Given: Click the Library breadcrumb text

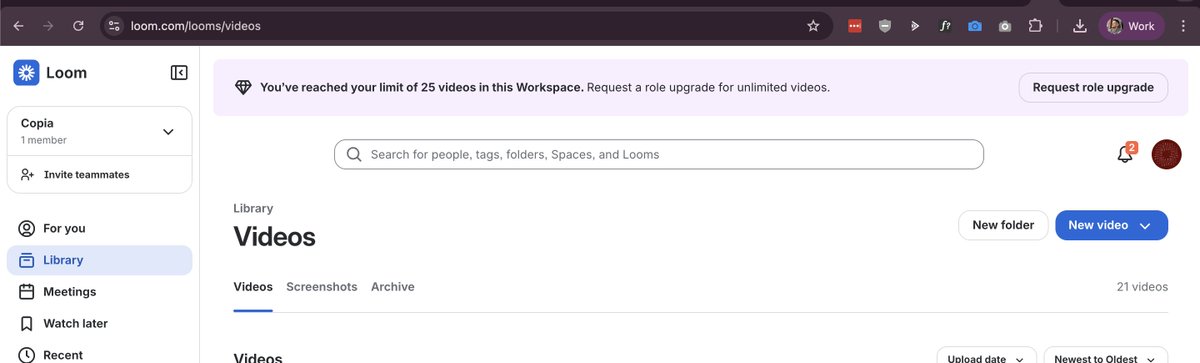Looking at the screenshot, I should click(253, 209).
